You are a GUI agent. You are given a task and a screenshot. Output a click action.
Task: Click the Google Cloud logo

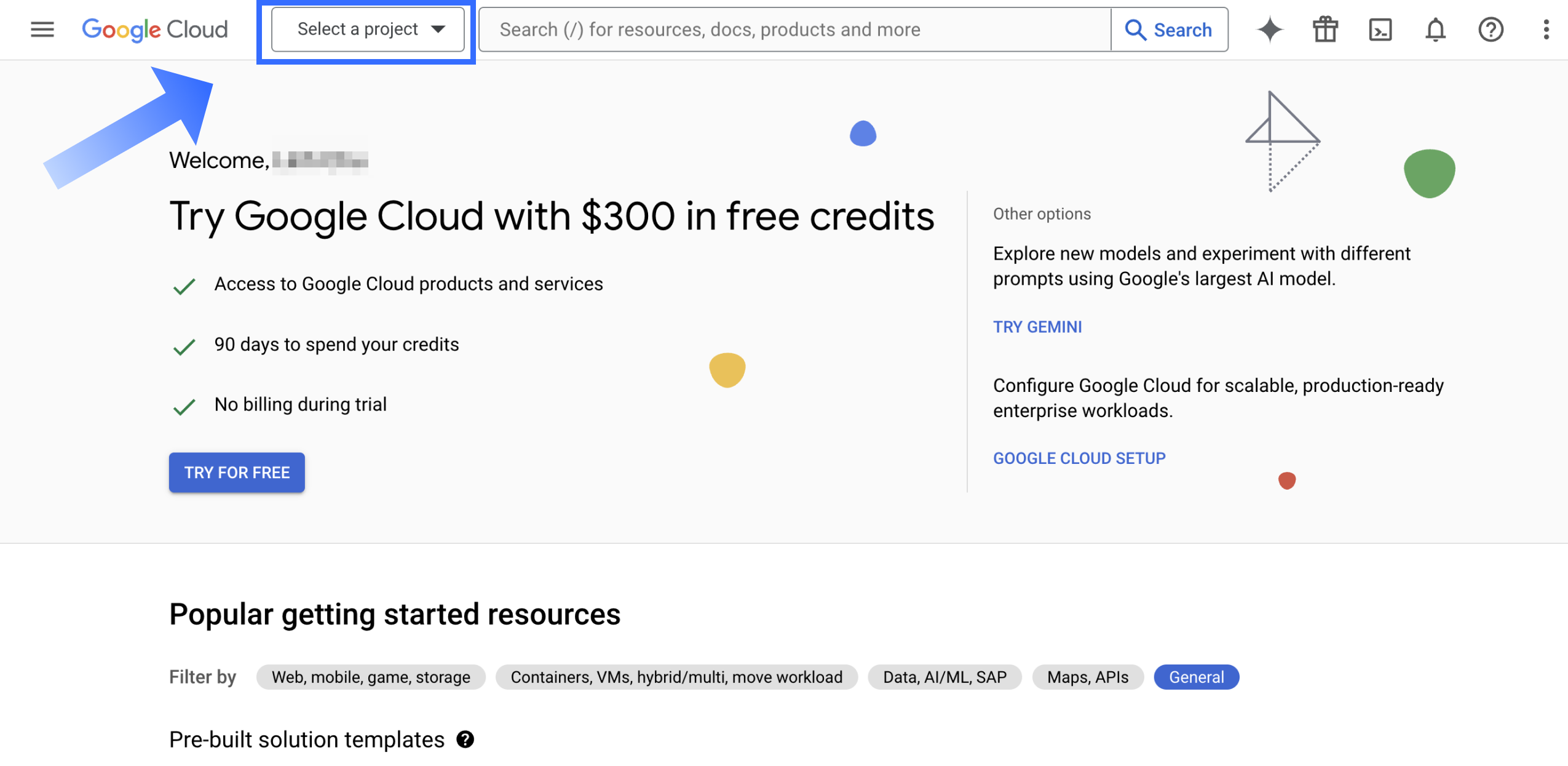(154, 30)
